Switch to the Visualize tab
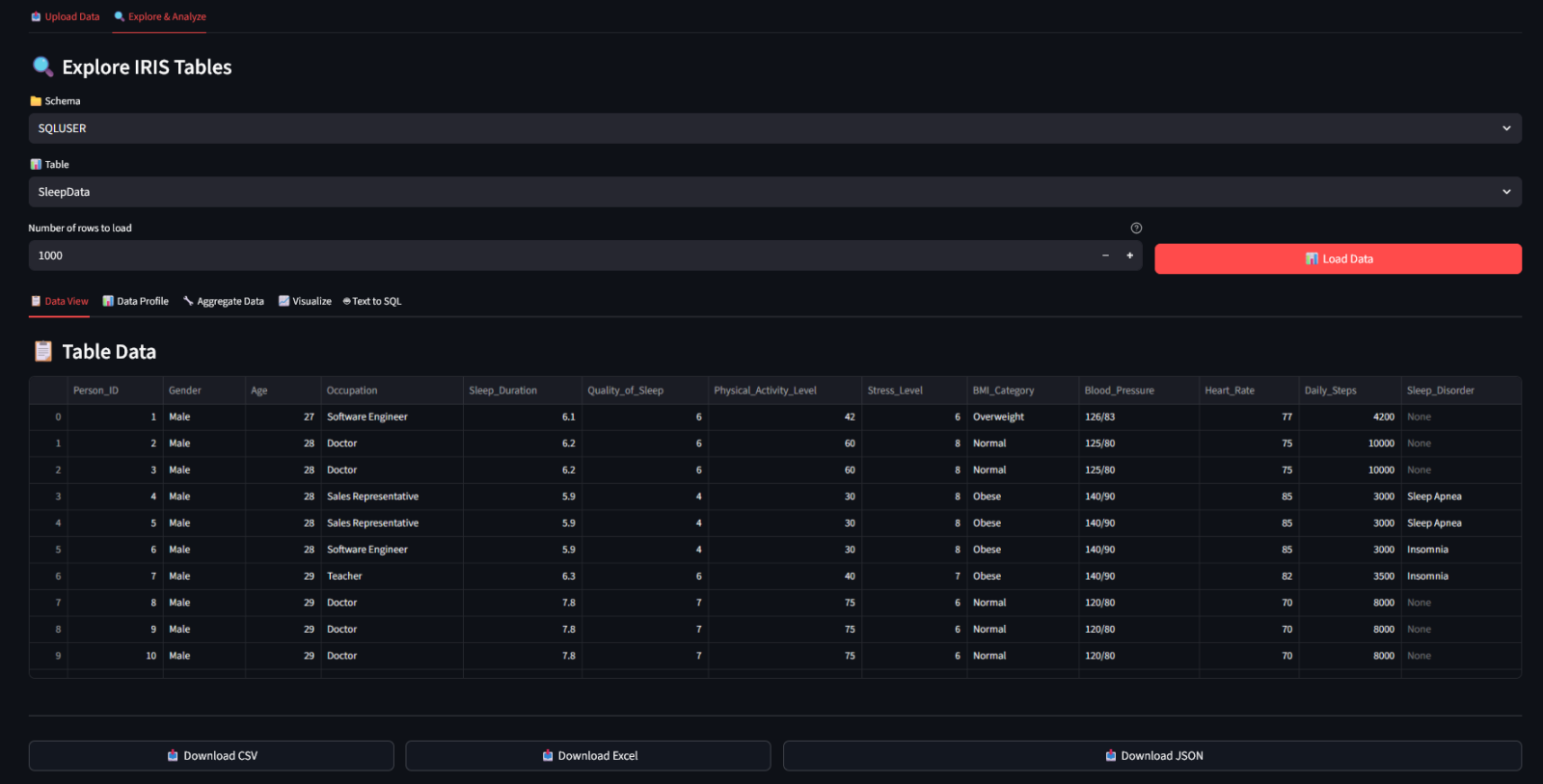This screenshot has width=1543, height=784. point(305,301)
